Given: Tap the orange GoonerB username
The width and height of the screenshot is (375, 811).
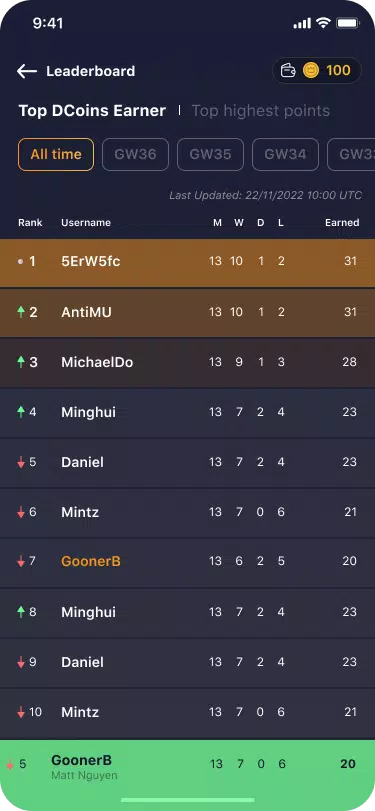Looking at the screenshot, I should pyautogui.click(x=91, y=561).
